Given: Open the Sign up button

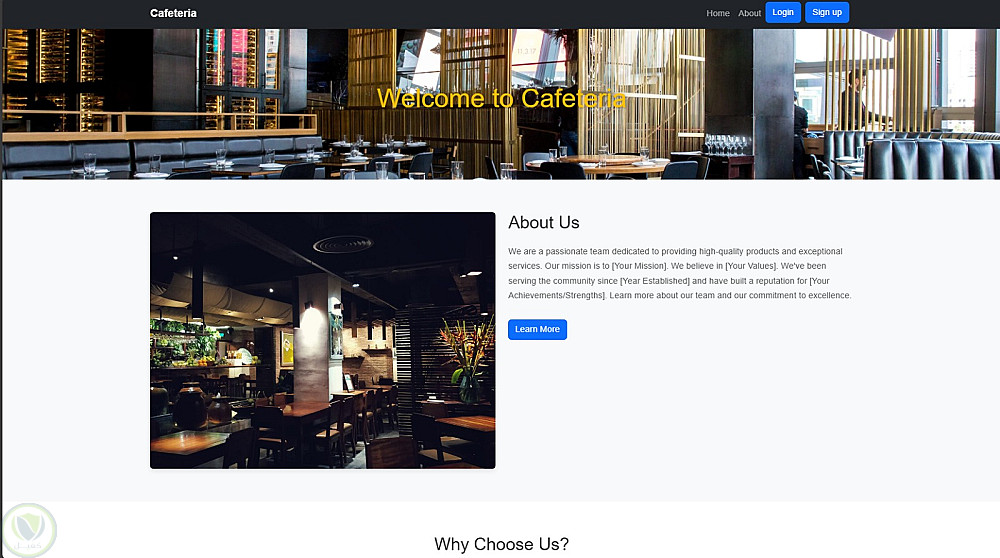Looking at the screenshot, I should 827,12.
